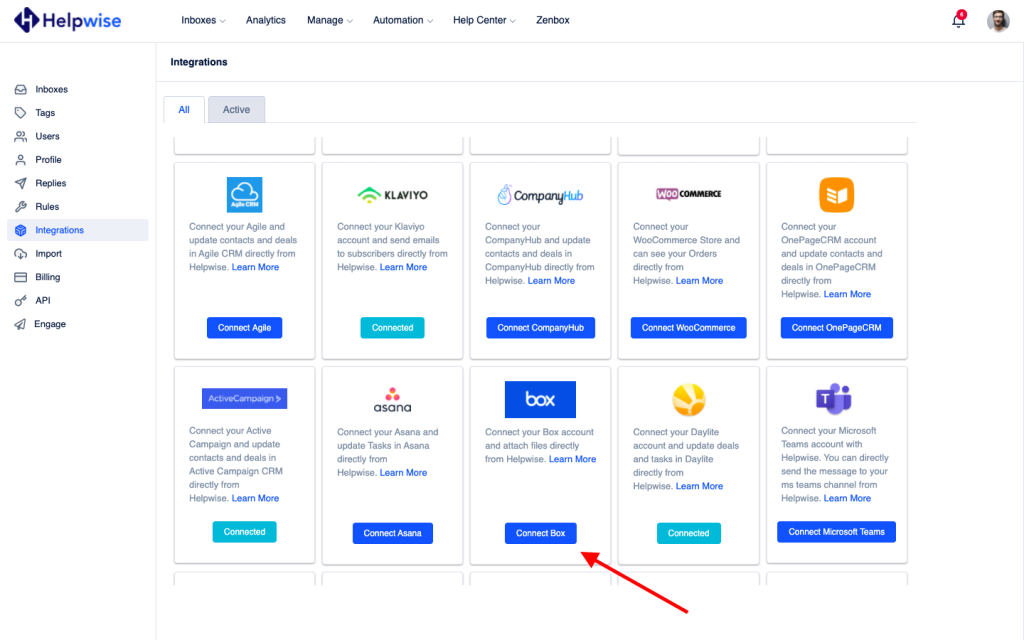Click the Box logo
The height and width of the screenshot is (640, 1024).
pyautogui.click(x=540, y=399)
